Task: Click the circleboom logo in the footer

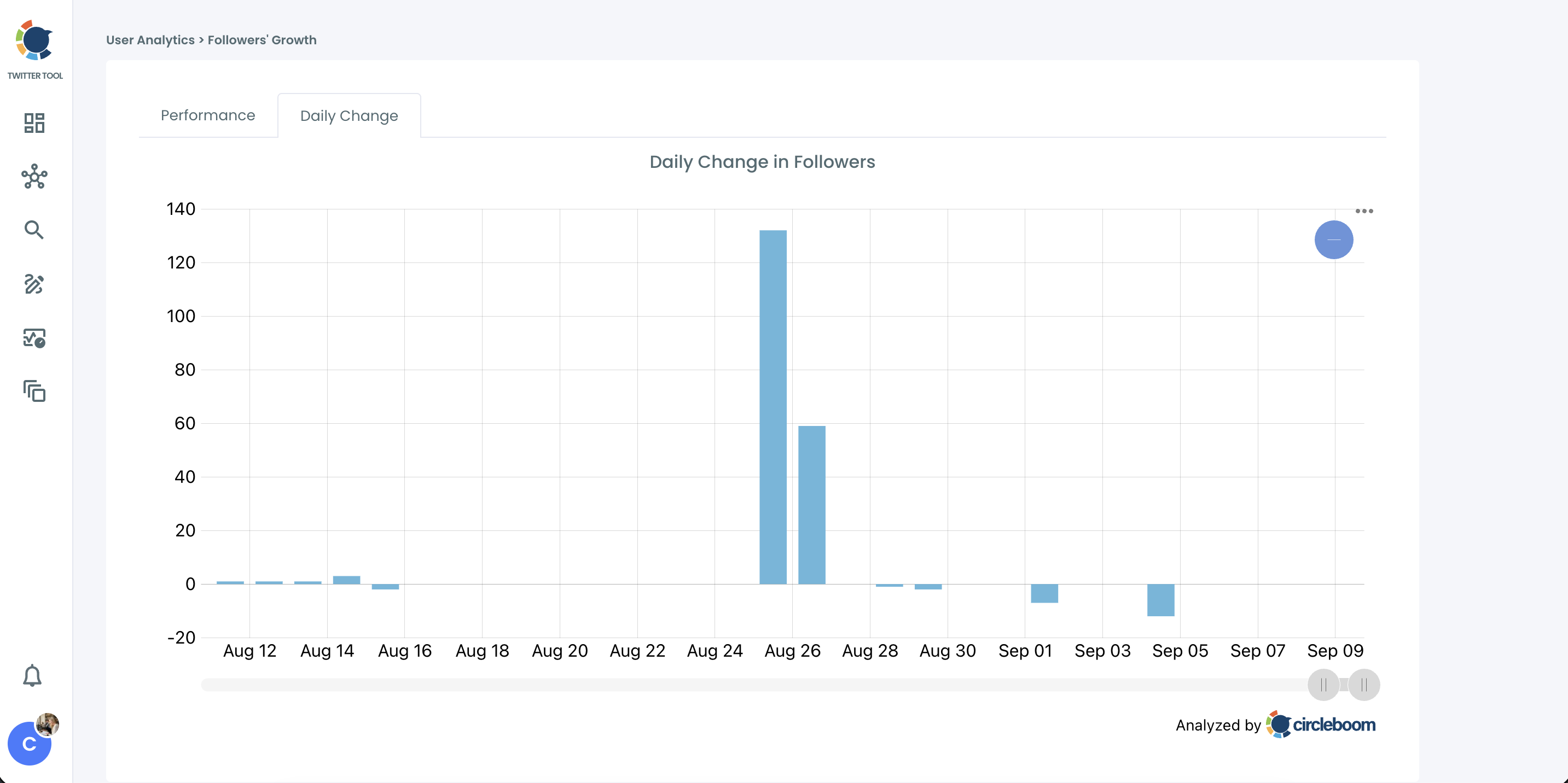Action: tap(1320, 724)
